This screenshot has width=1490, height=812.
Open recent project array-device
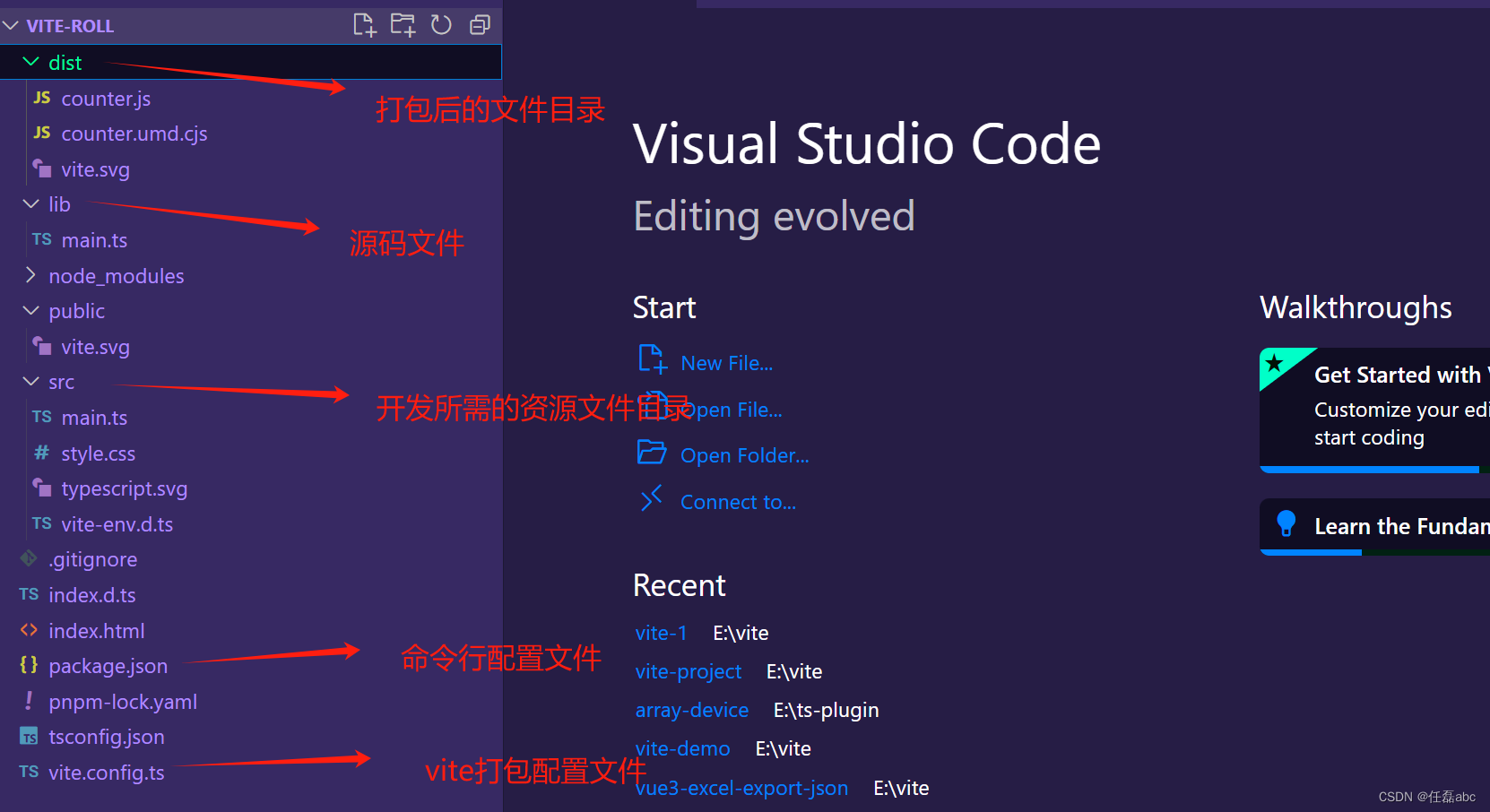[691, 710]
